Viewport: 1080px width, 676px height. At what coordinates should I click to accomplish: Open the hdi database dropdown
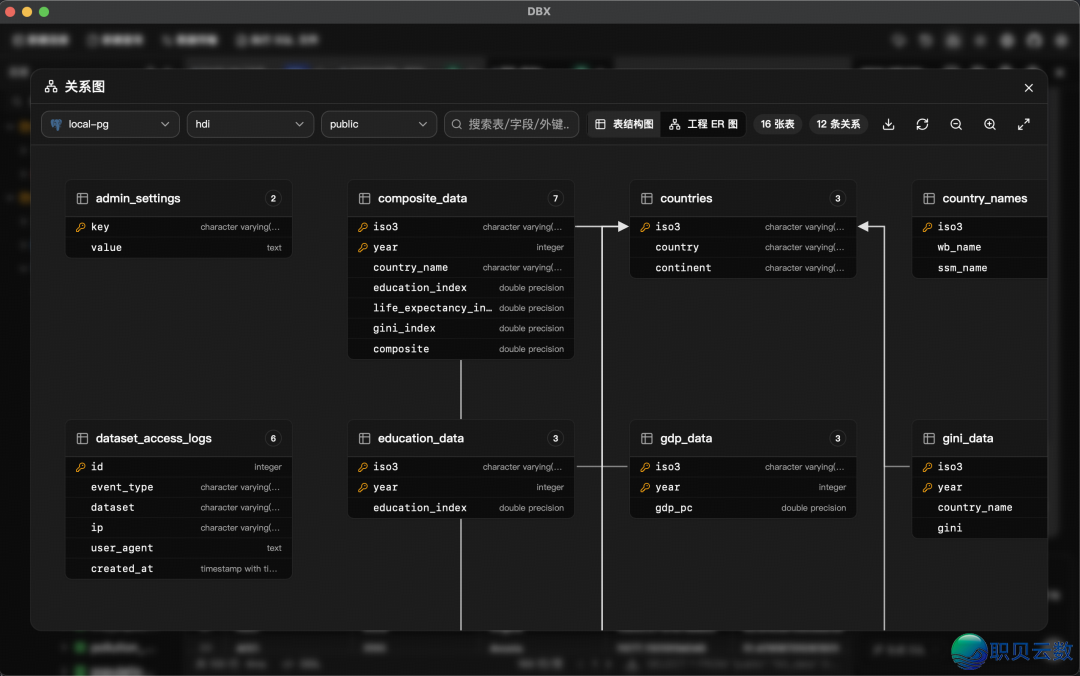[x=250, y=124]
